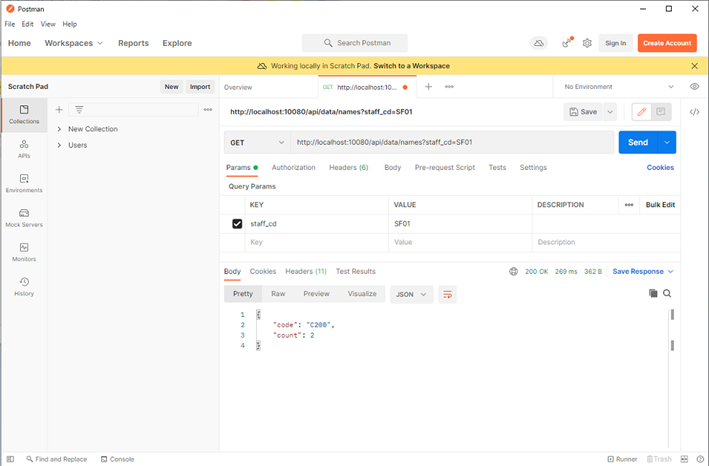Toggle line wrap icon in response
This screenshot has width=709, height=466.
pyautogui.click(x=447, y=294)
